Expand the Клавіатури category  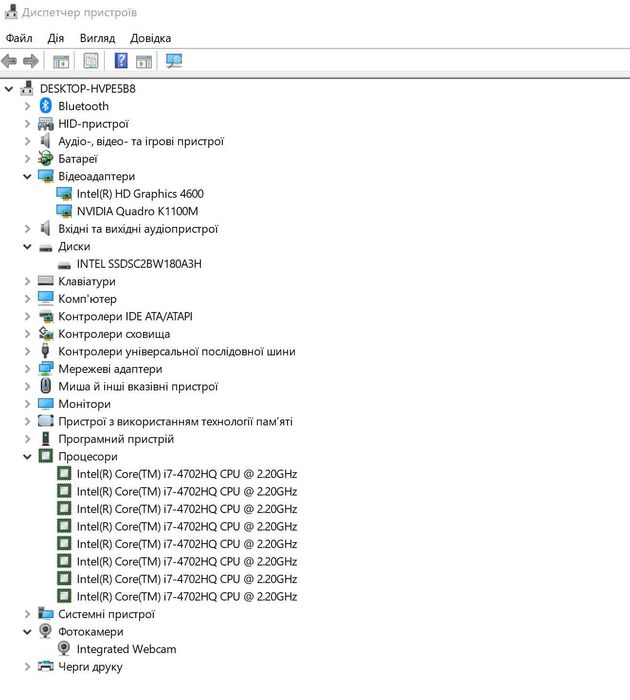tap(27, 281)
